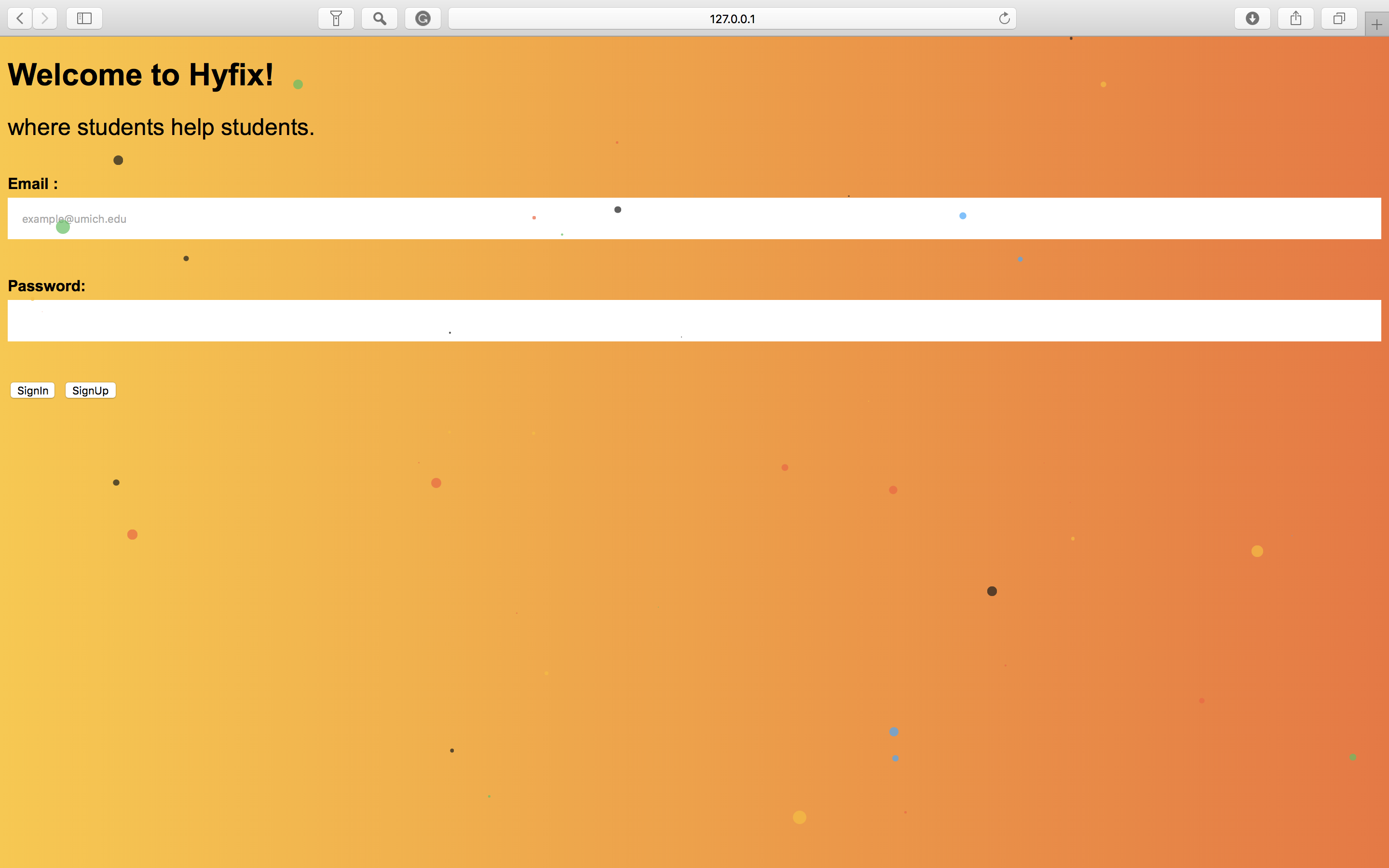The width and height of the screenshot is (1389, 868).
Task: Click the 'Welcome to Hyfix!' heading
Action: coord(141,75)
